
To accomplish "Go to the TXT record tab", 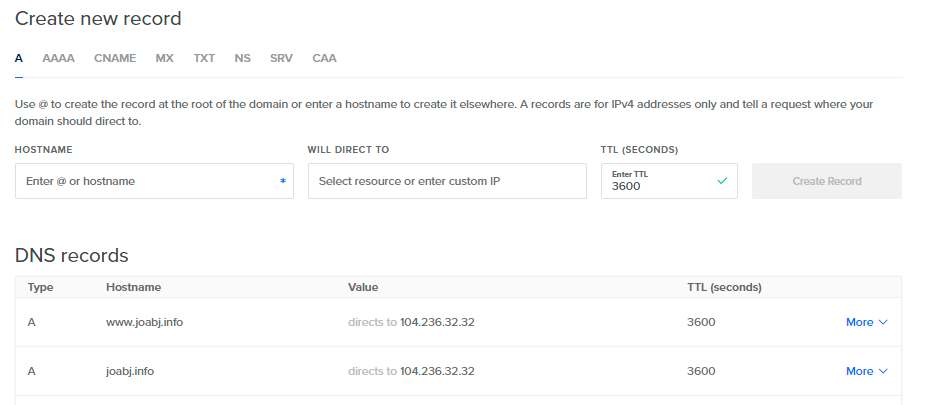I will click(x=204, y=58).
